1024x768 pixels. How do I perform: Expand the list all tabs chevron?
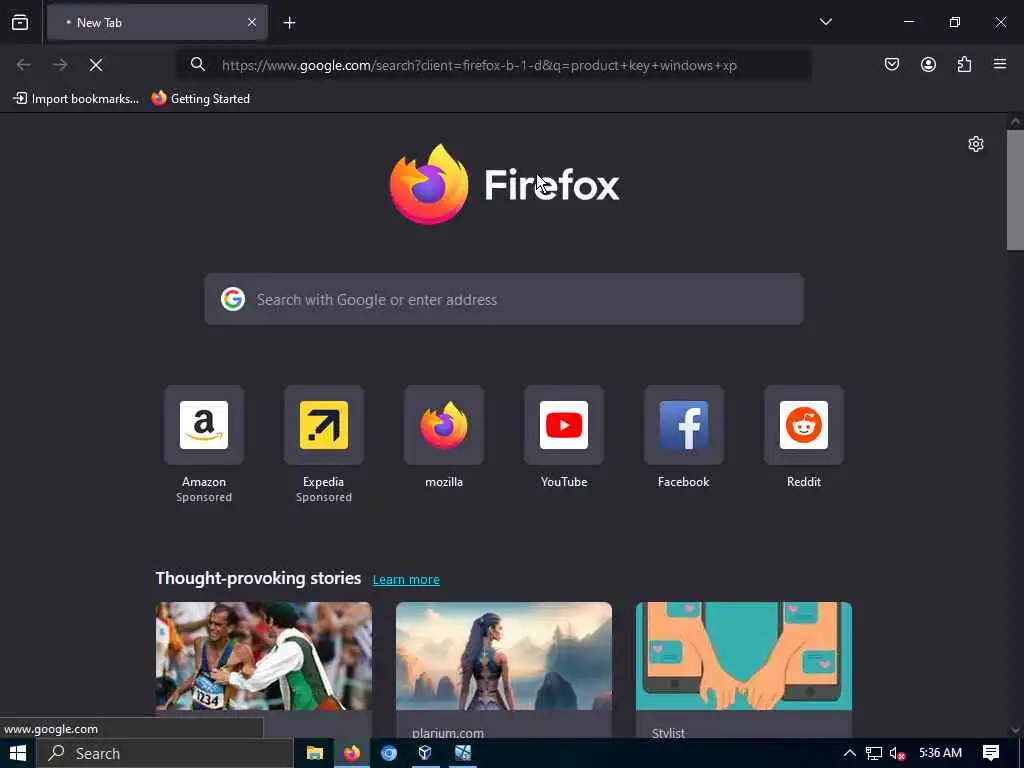pos(825,22)
